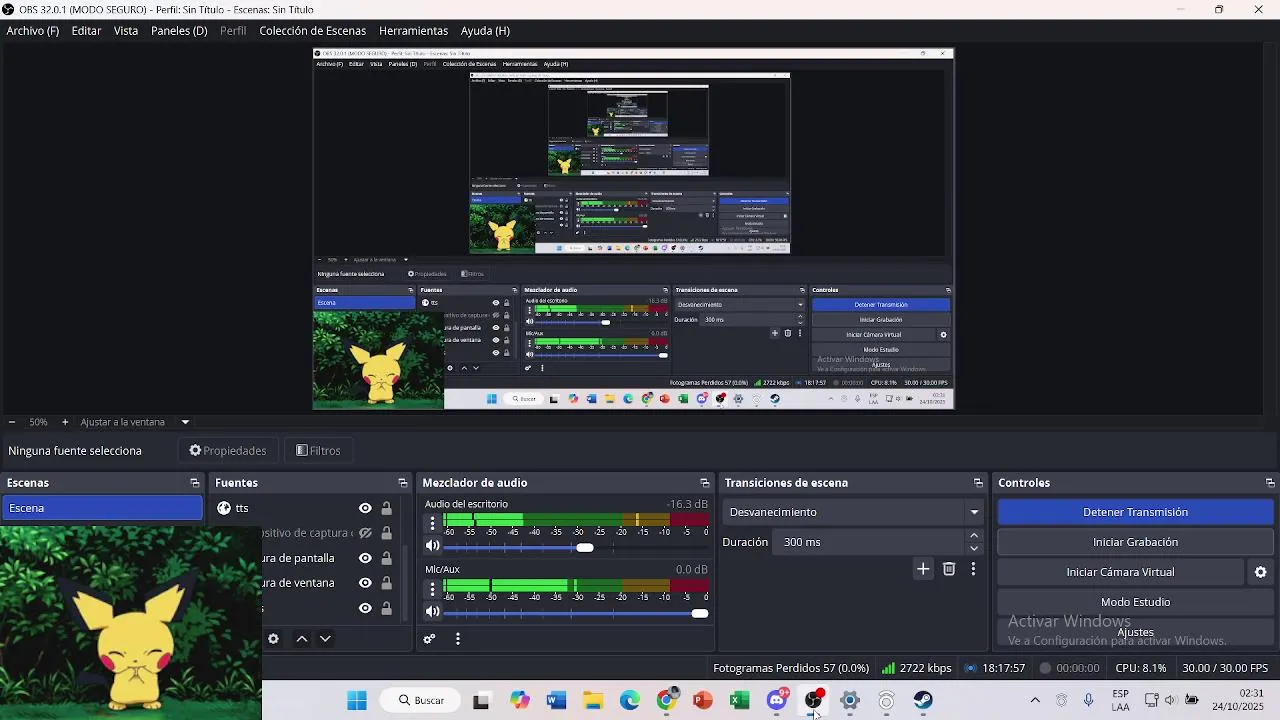Mute Mic/Aux speaker icon
This screenshot has height=720, width=1280.
[x=432, y=612]
